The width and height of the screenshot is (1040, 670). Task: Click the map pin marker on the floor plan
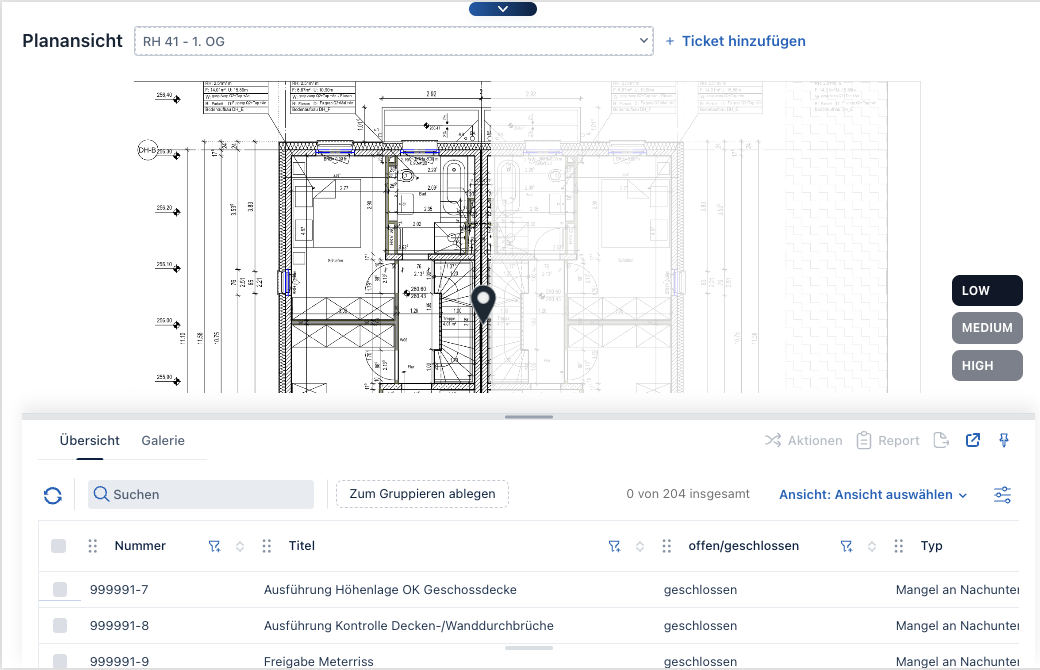(x=484, y=304)
